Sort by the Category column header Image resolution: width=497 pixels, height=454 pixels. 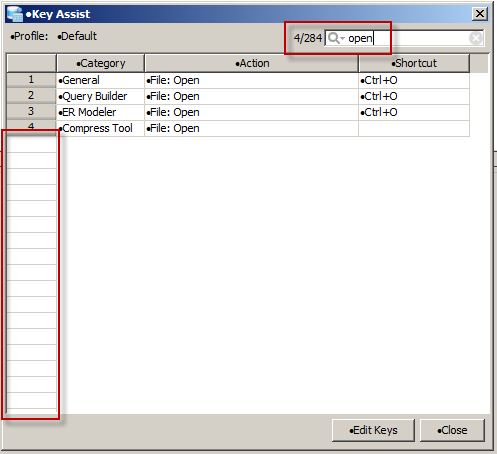pos(100,63)
